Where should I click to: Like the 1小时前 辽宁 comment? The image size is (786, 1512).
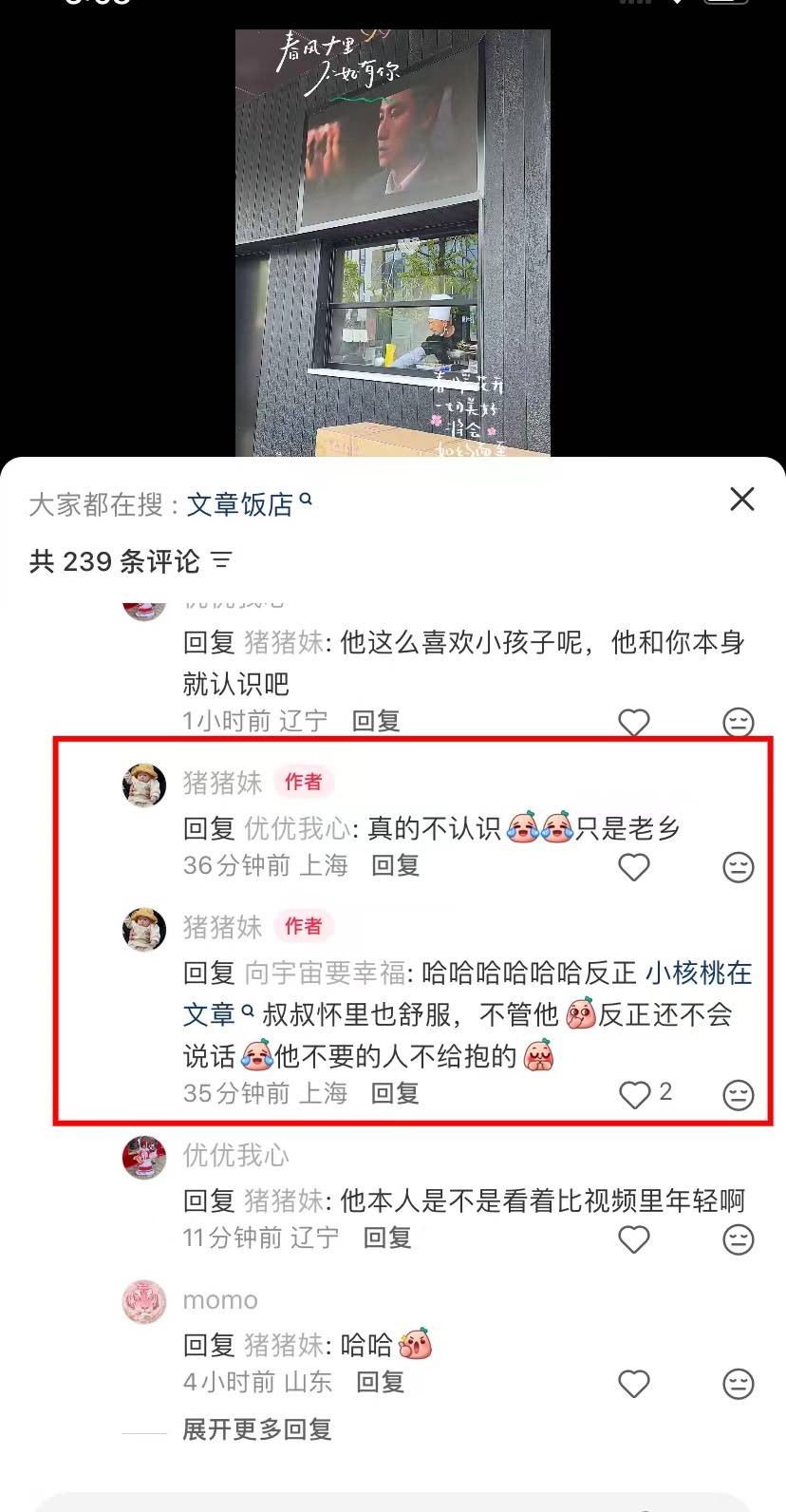coord(634,723)
